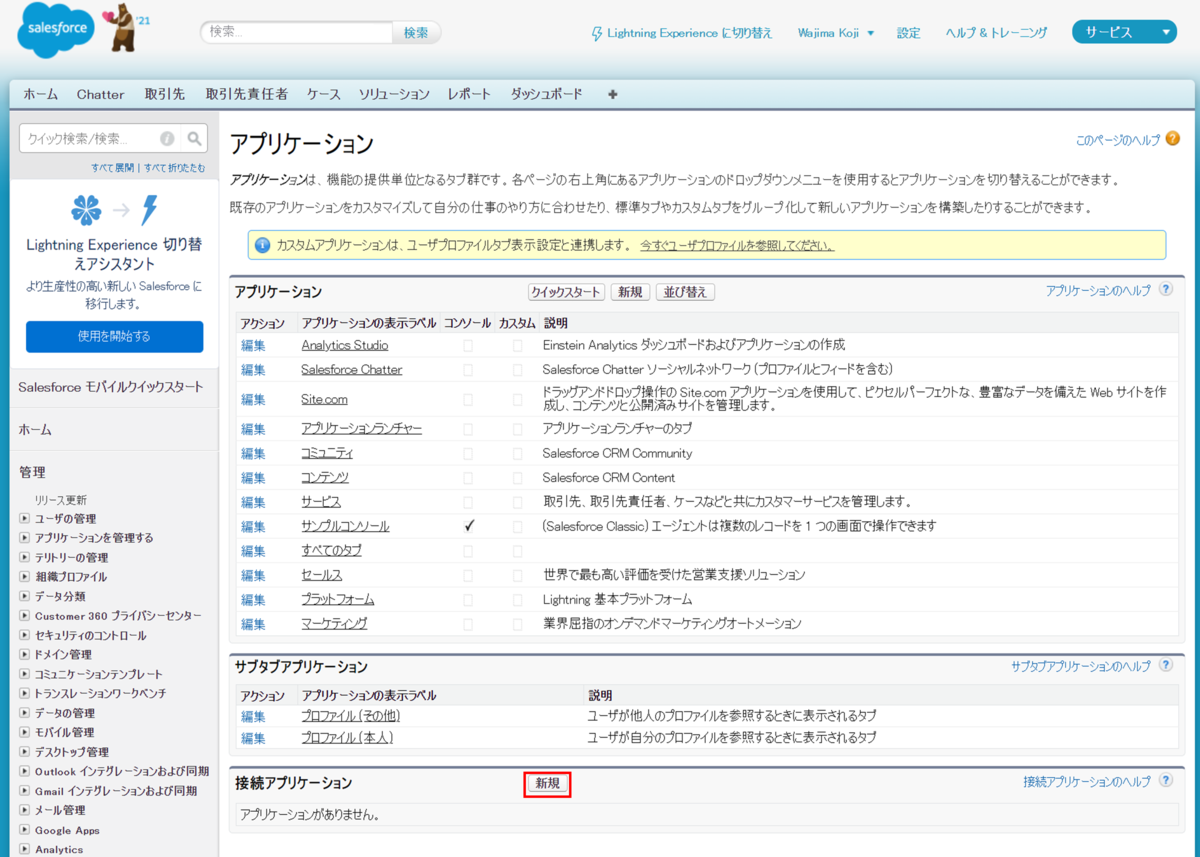Viewport: 1200px width, 857px height.
Task: Open the Chatter tab
Action: 101,94
